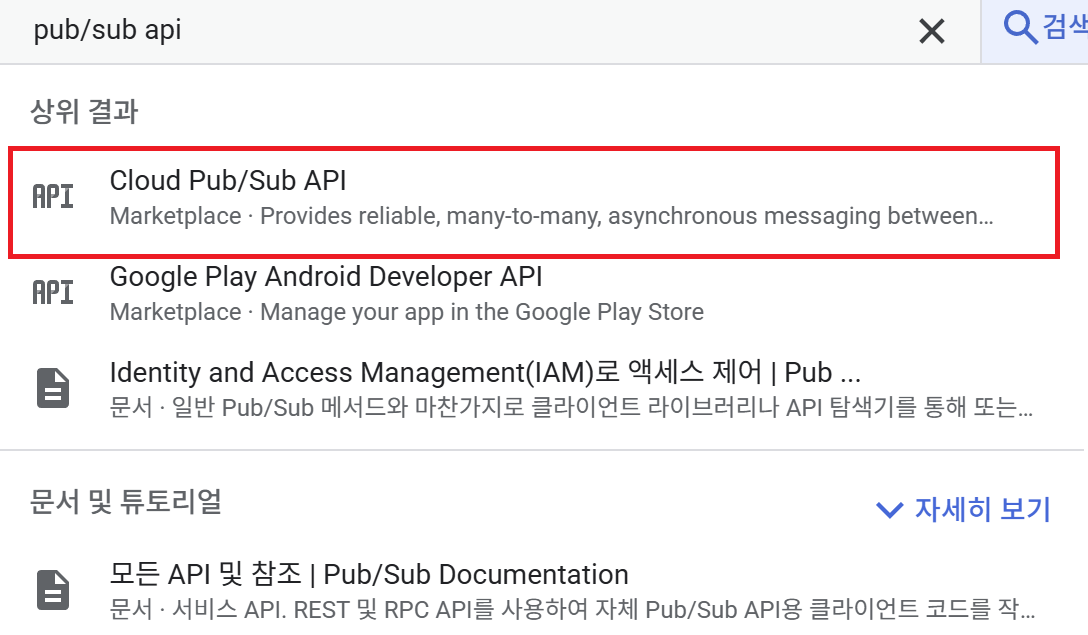Open 모든 API 및 참조 Pub/Sub Documentation
The image size is (1088, 635).
coord(368,575)
